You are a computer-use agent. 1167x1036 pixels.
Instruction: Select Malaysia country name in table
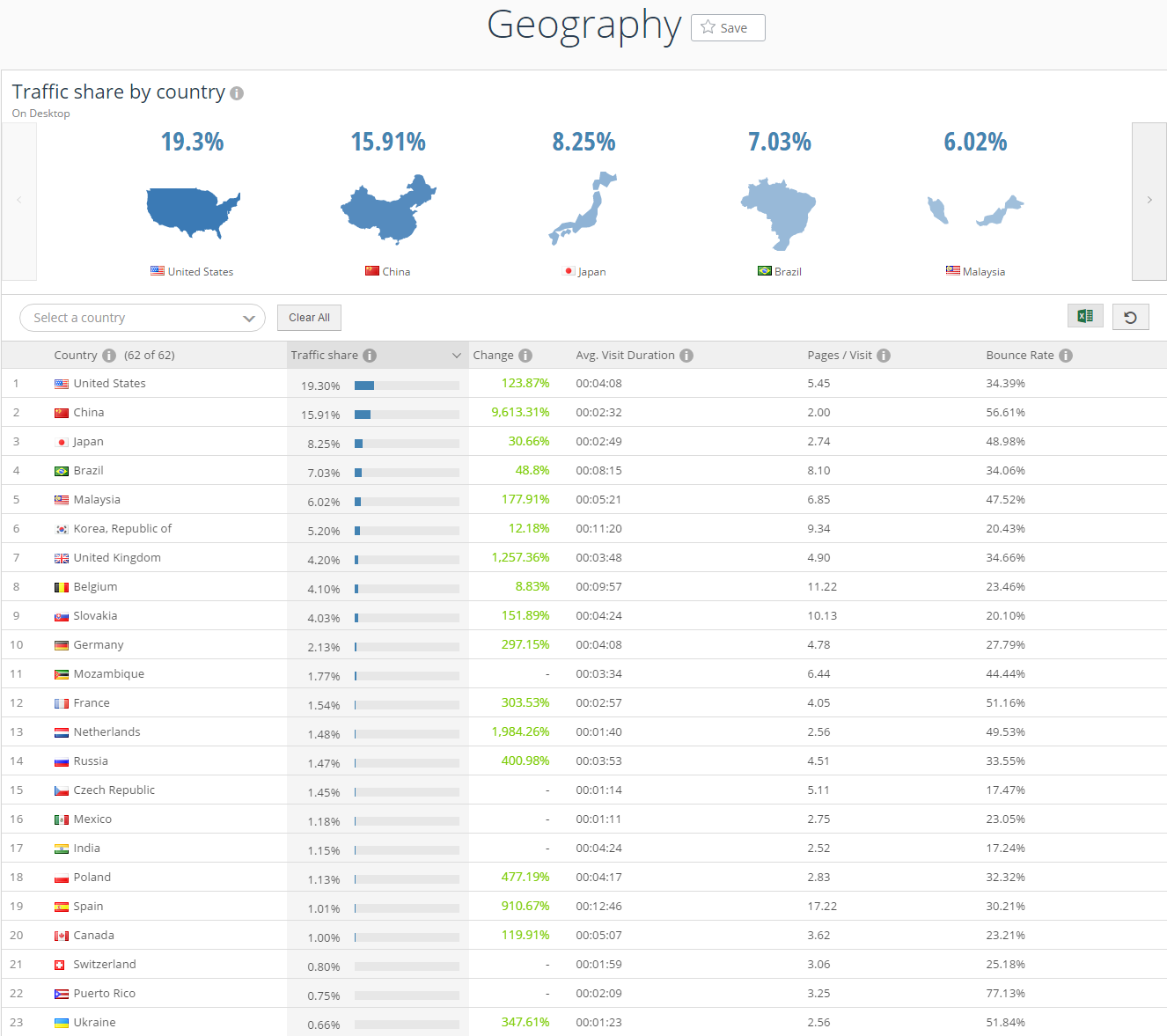pos(97,499)
